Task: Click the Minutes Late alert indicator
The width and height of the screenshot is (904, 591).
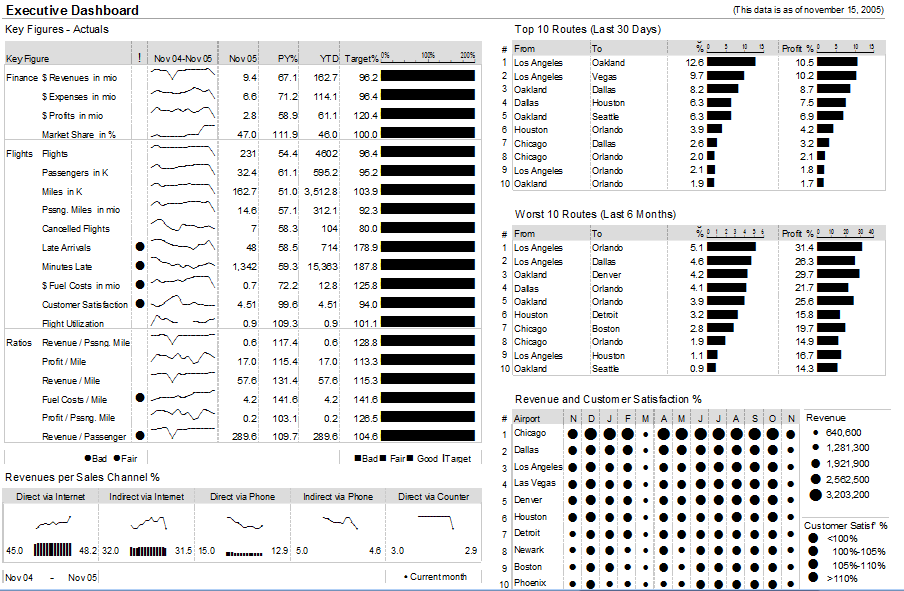Action: pyautogui.click(x=139, y=266)
